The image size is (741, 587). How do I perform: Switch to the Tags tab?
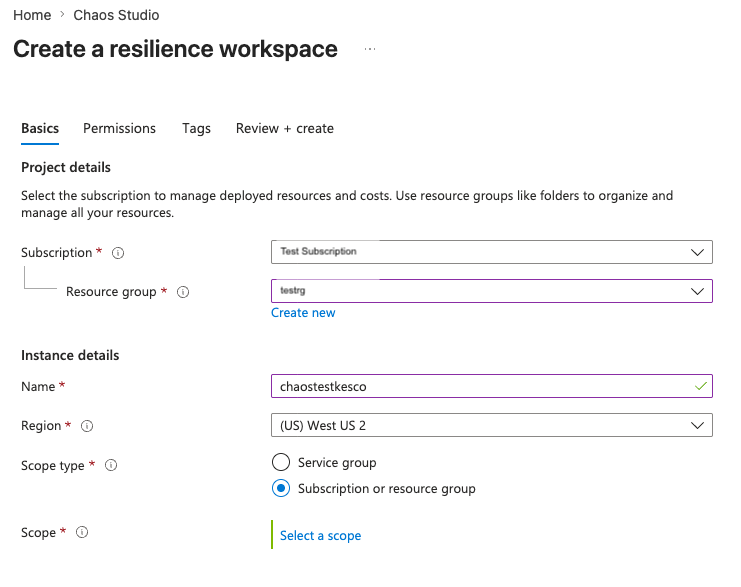[197, 129]
